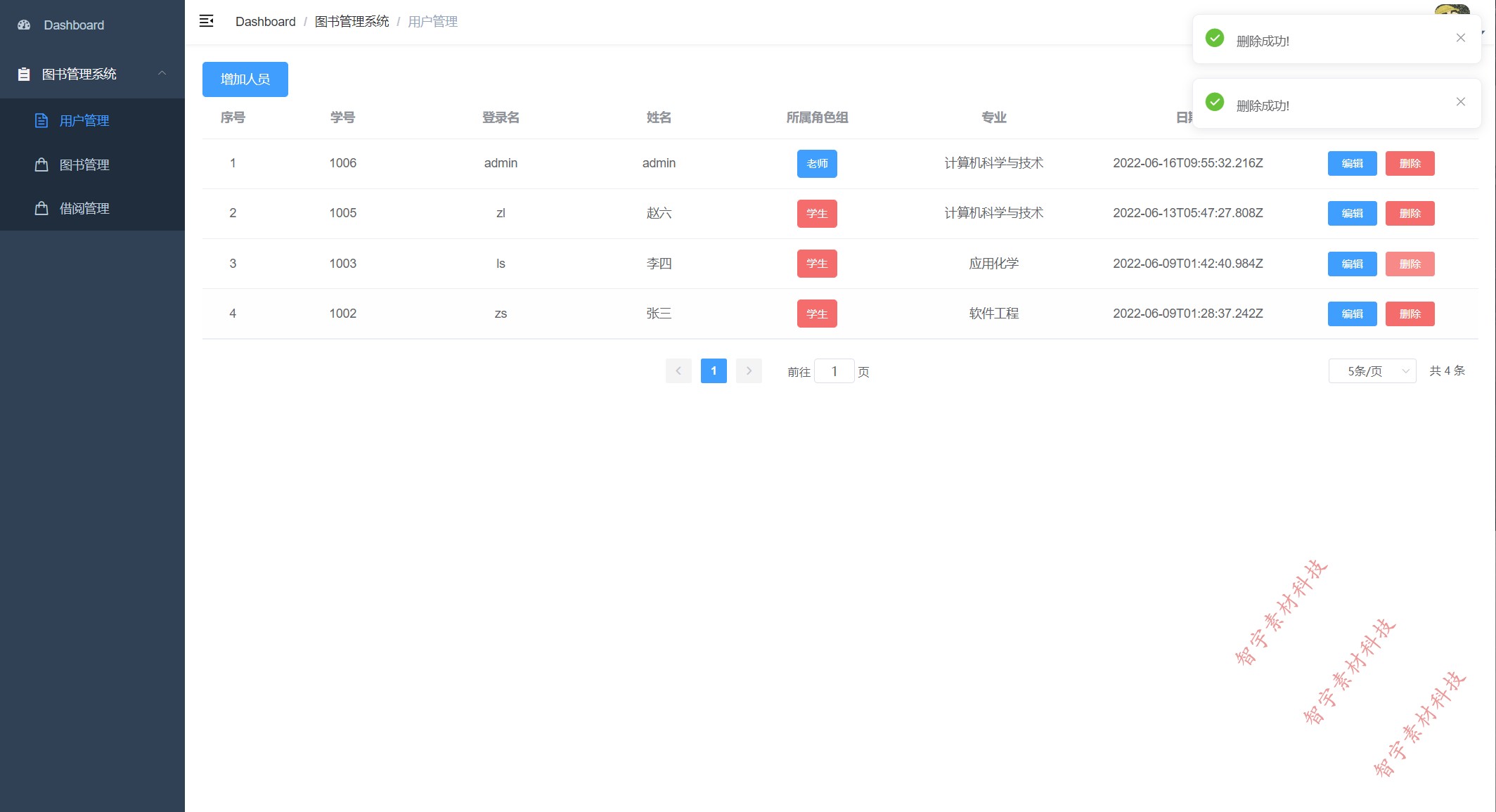Click the 专业 column header
Viewport: 1496px width, 812px height.
tap(994, 117)
